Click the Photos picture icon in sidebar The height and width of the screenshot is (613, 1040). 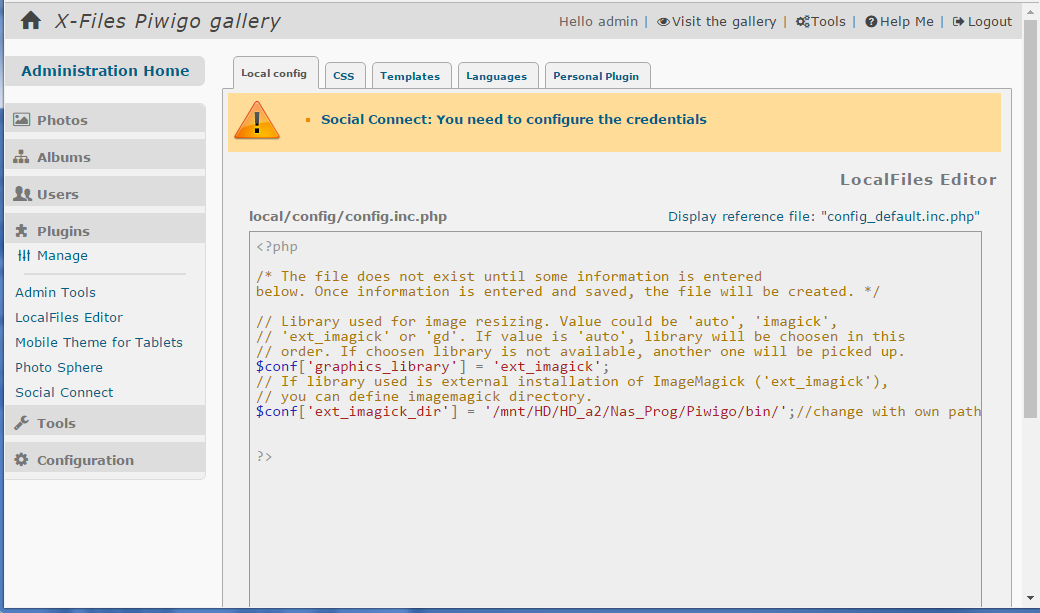21,120
